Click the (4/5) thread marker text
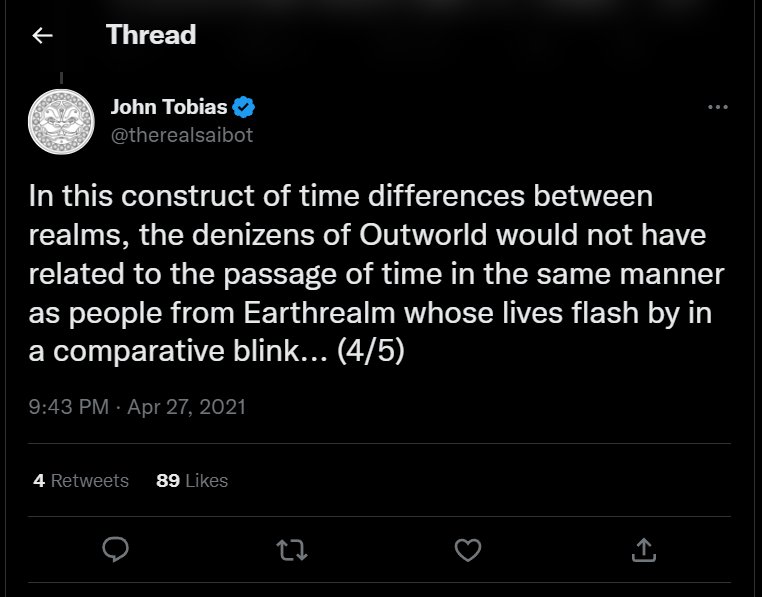This screenshot has height=597, width=762. [x=369, y=353]
